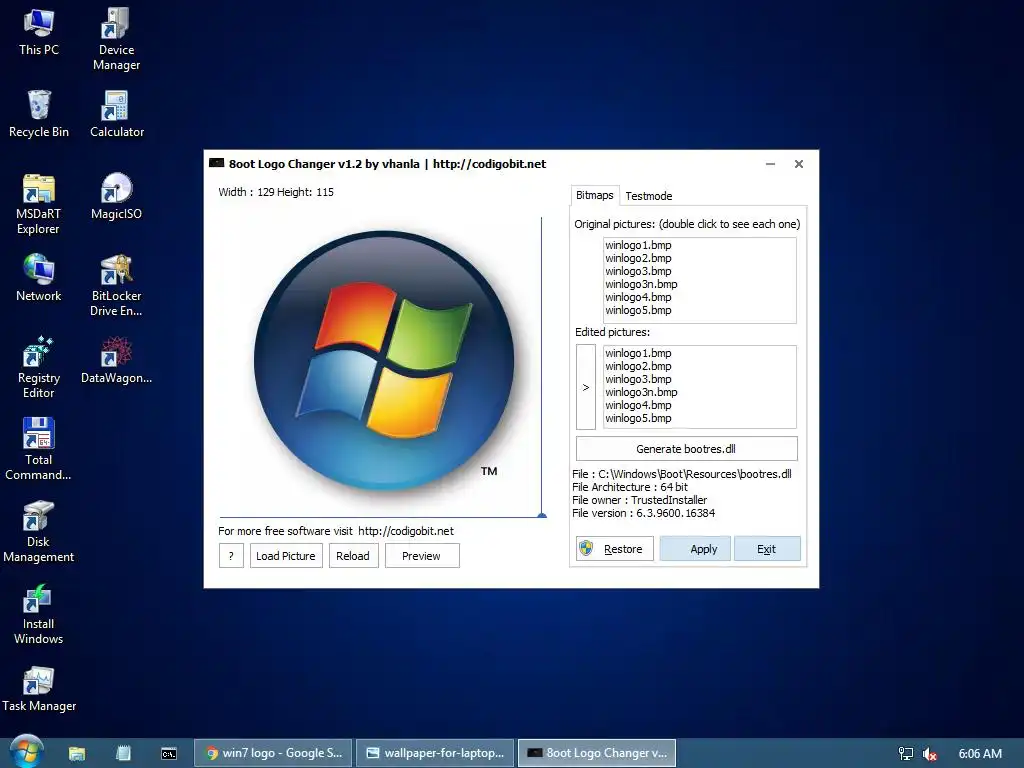Viewport: 1024px width, 768px height.
Task: Open This PC desktop icon
Action: [39, 33]
